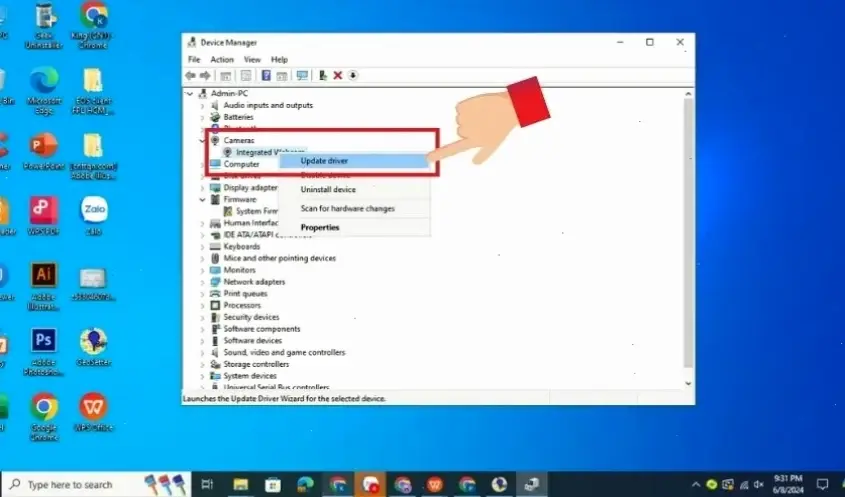The width and height of the screenshot is (845, 497).
Task: Click the red X Uninstall device toolbar icon
Action: pos(338,75)
